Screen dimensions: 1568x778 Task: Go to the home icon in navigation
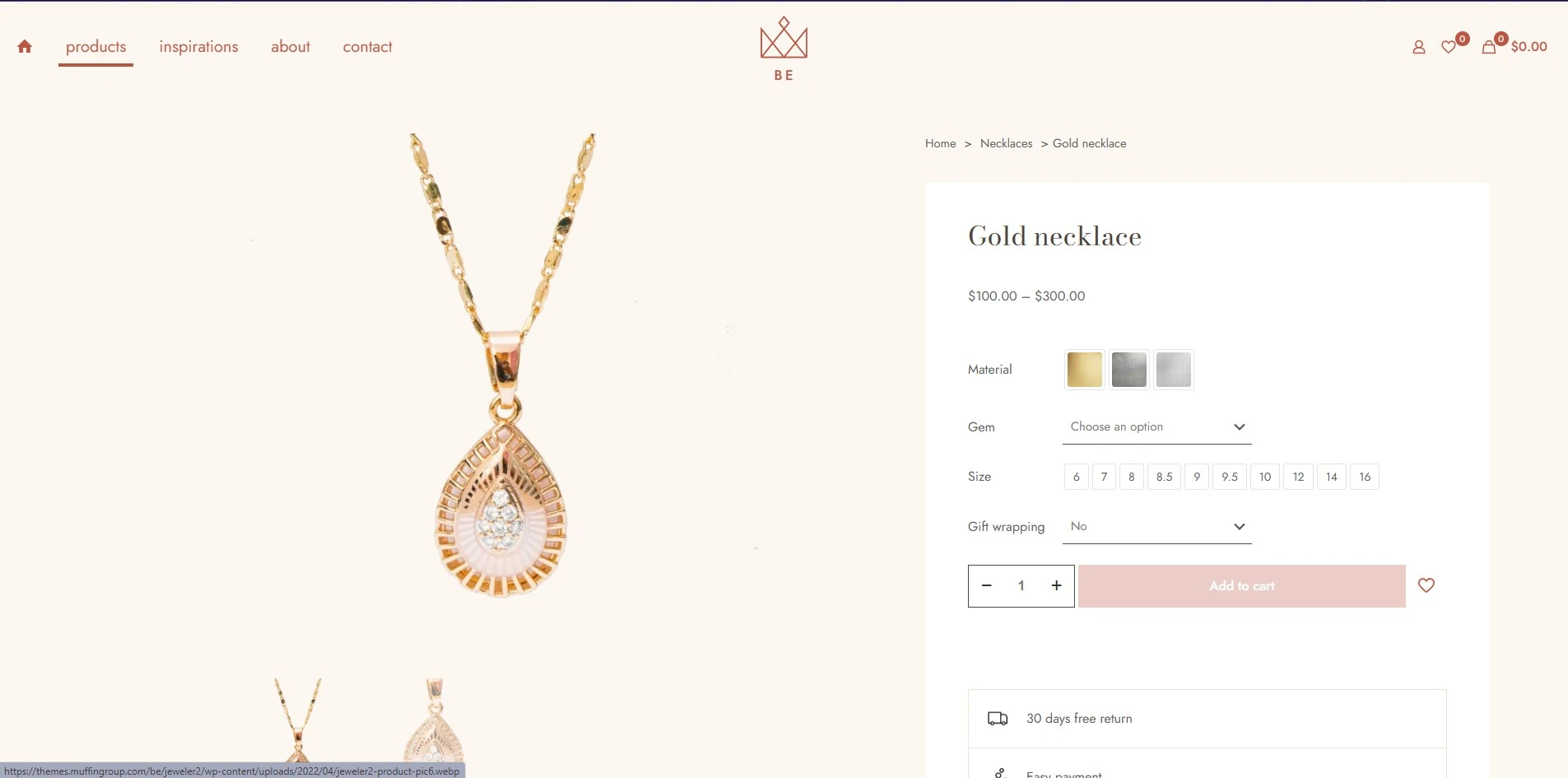[25, 47]
